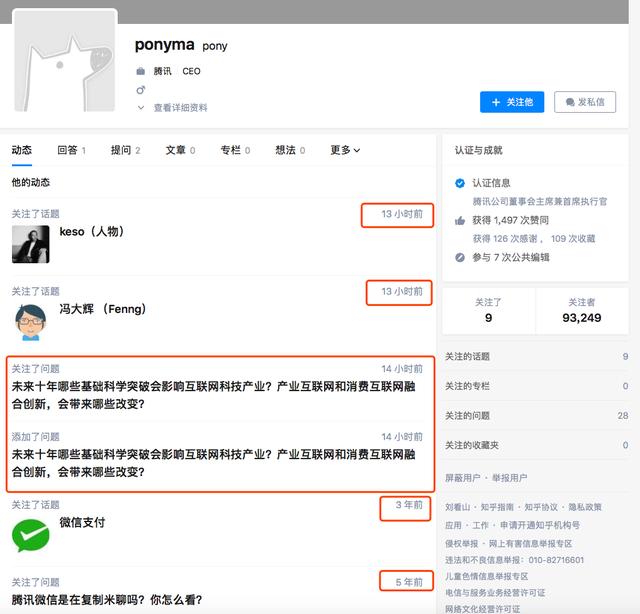Open the followed question under 关注了问题 about 未来十年
Image resolution: width=640 pixels, height=614 pixels.
[x=213, y=395]
